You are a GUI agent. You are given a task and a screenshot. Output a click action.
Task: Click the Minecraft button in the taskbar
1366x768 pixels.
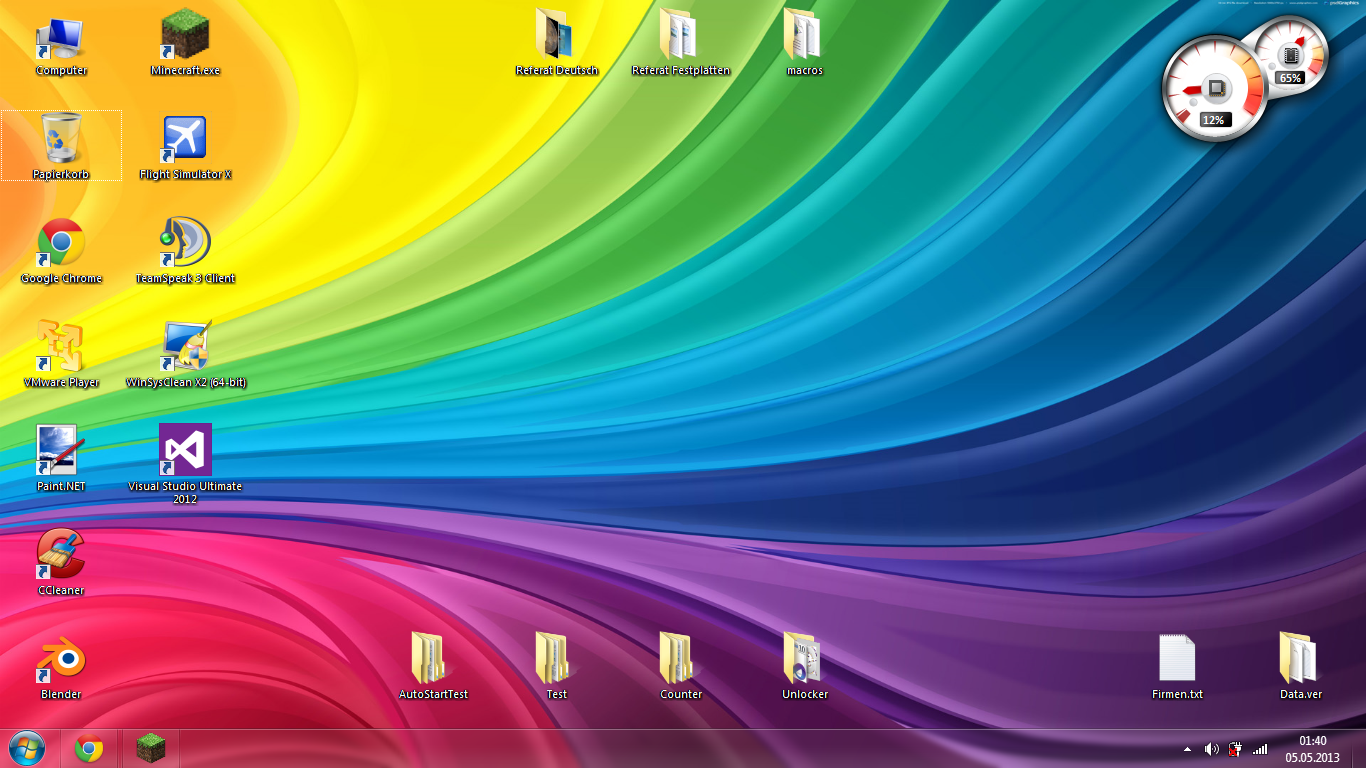(x=150, y=748)
